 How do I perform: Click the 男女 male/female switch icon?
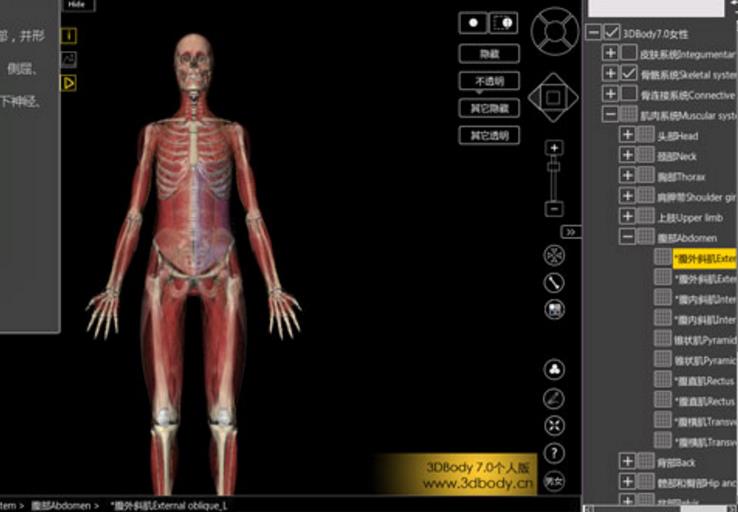pos(554,481)
